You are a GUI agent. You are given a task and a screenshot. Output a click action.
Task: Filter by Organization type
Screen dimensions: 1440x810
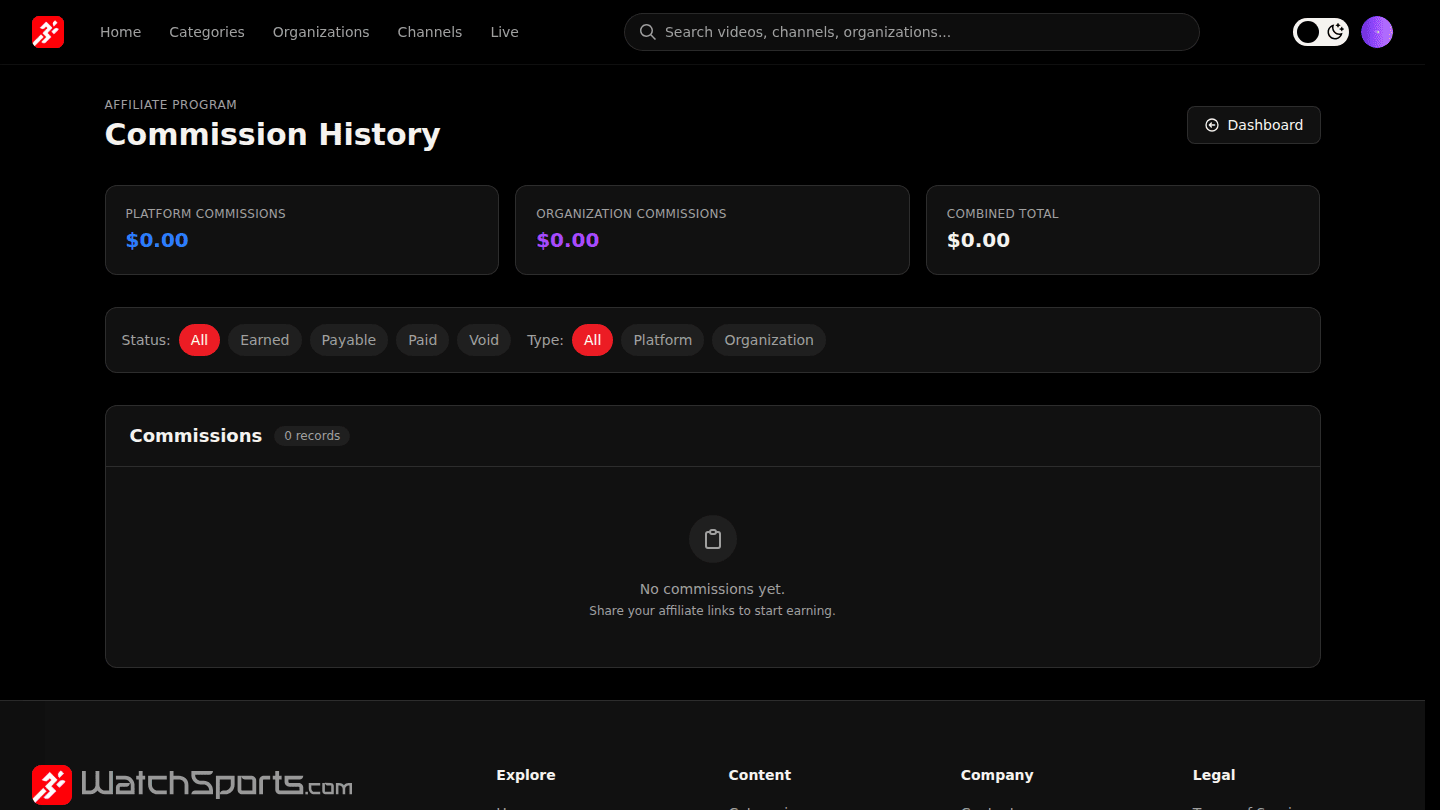click(x=769, y=340)
